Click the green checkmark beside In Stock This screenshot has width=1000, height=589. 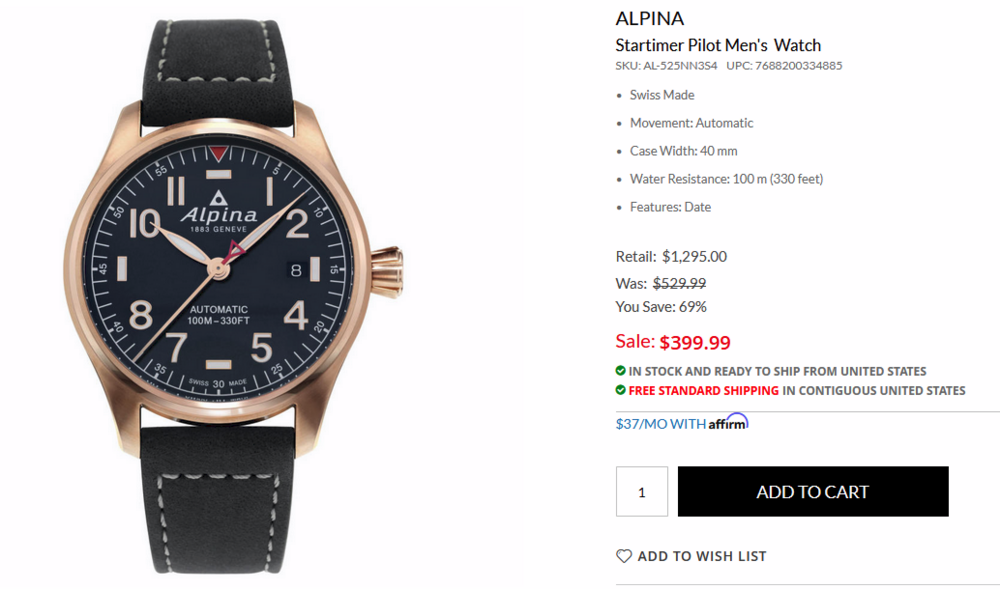(621, 371)
